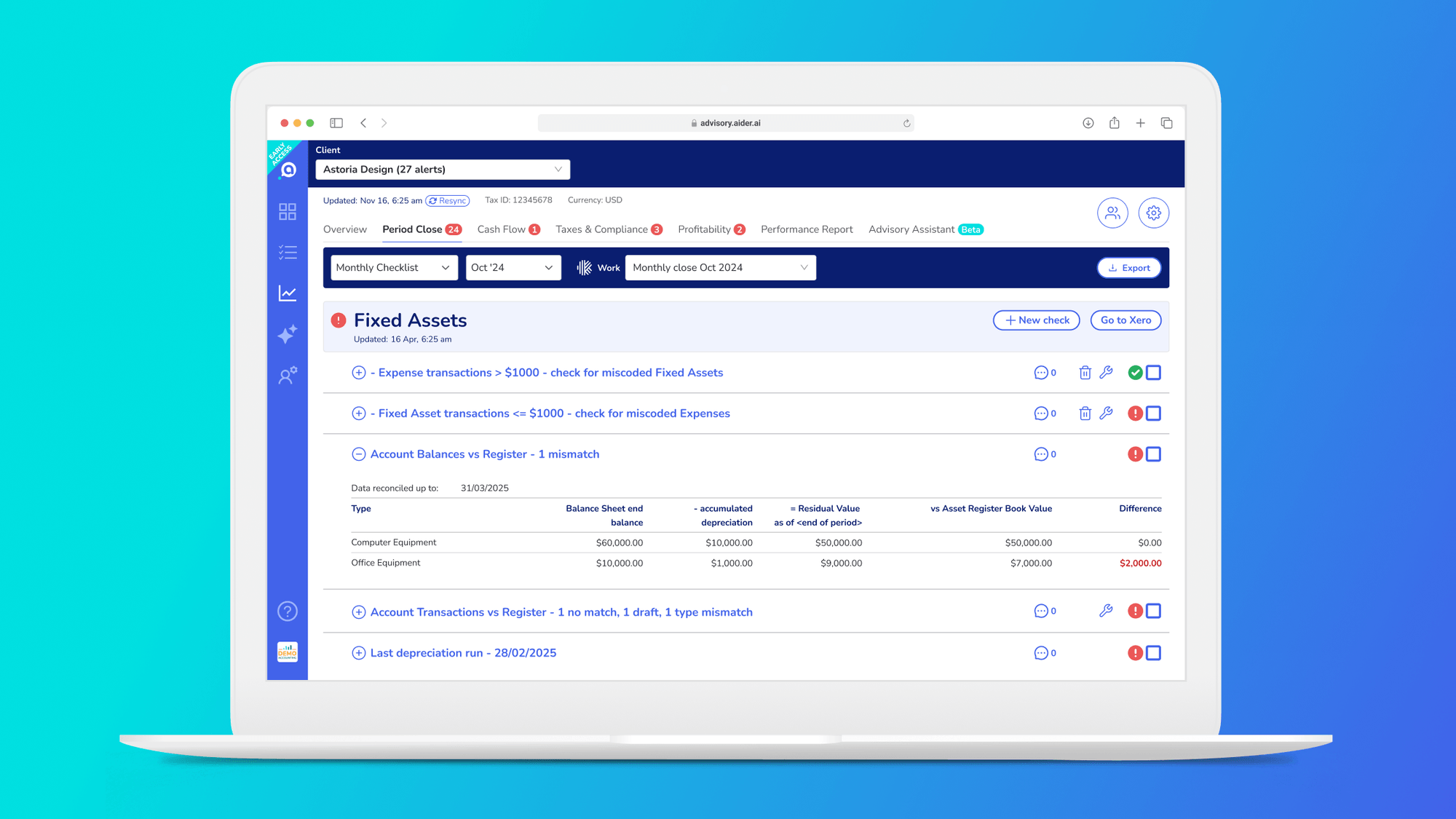Switch to Taxes & Compliance tab
Image resolution: width=1456 pixels, height=819 pixels.
(609, 229)
